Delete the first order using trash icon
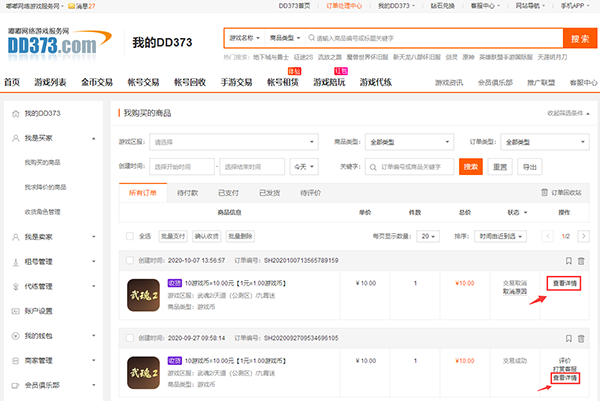Image resolution: width=600 pixels, height=401 pixels. coord(579,260)
